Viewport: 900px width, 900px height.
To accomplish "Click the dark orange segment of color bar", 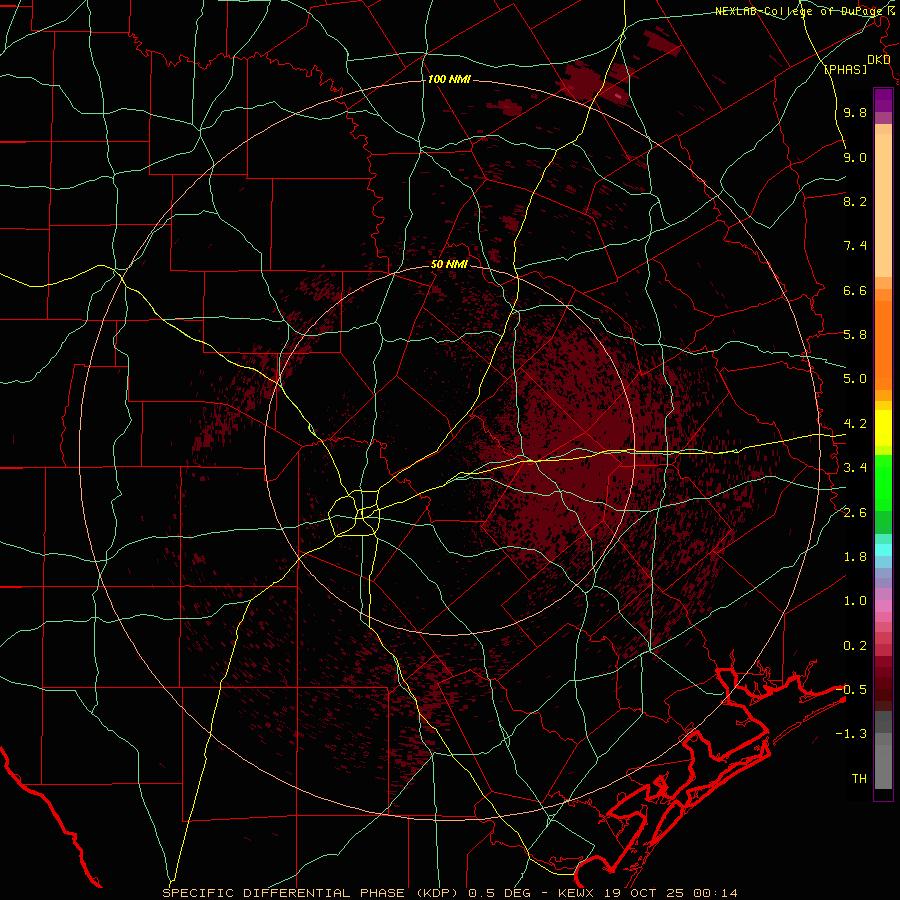I will coord(883,345).
